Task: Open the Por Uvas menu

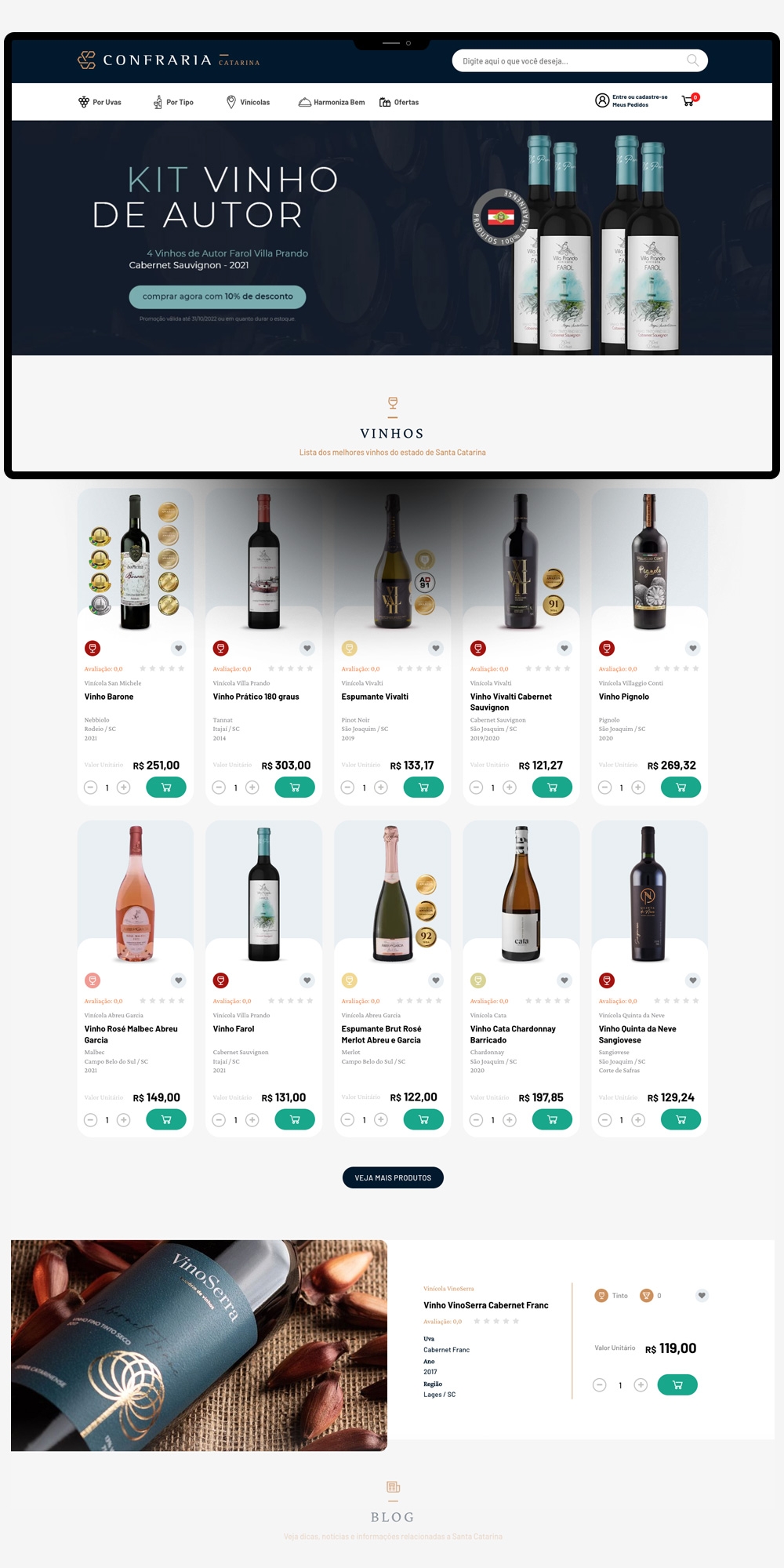Action: (100, 102)
